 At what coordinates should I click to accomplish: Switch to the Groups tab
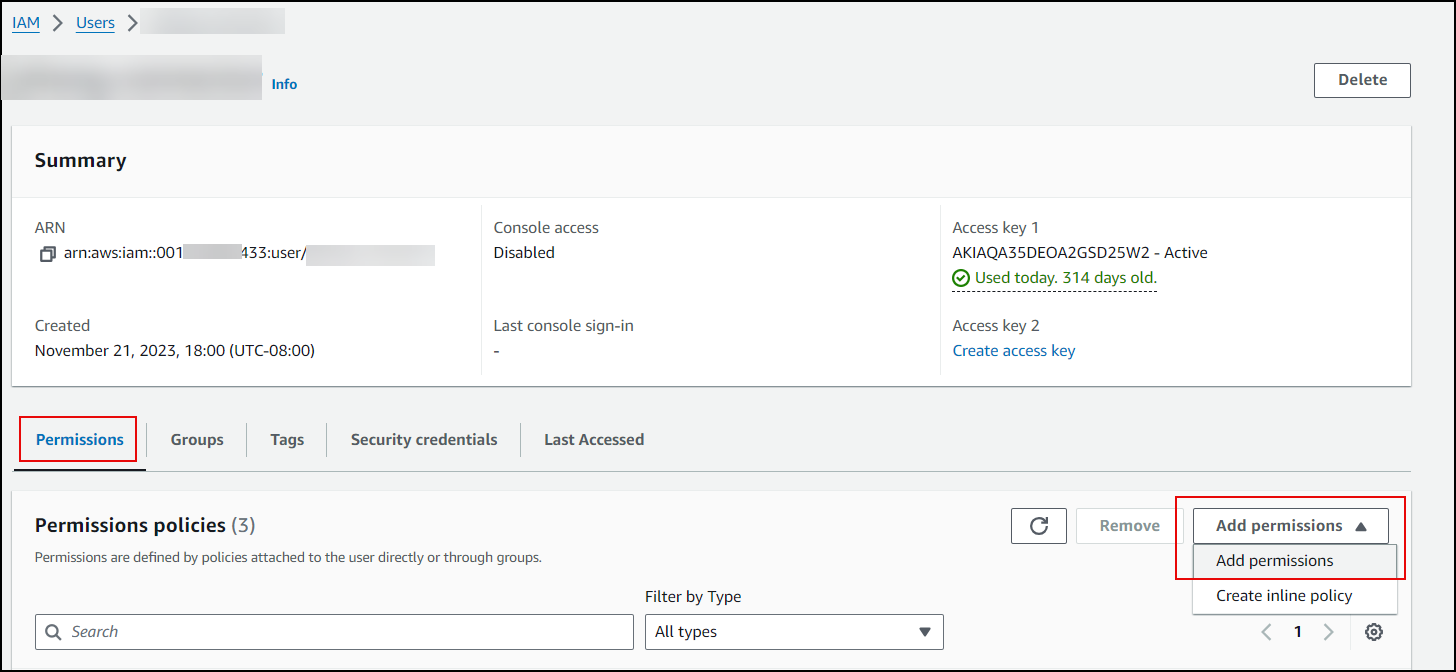(197, 440)
